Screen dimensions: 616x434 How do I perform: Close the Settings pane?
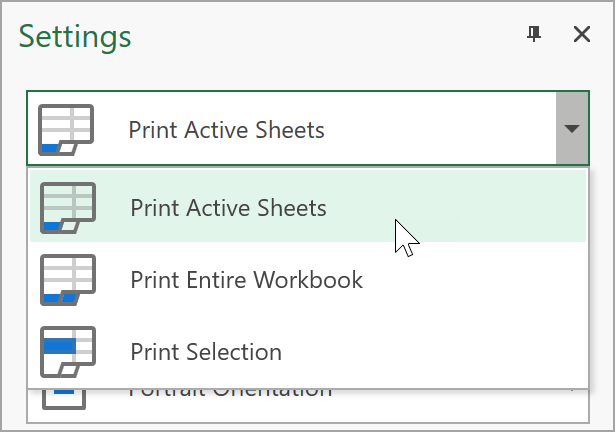pyautogui.click(x=582, y=35)
